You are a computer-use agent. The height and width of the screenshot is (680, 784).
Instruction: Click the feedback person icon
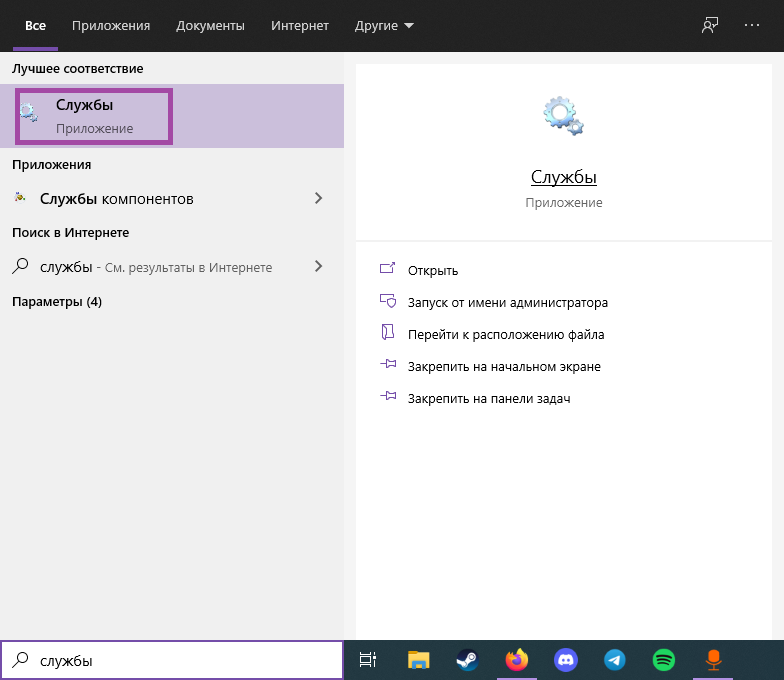pos(710,25)
